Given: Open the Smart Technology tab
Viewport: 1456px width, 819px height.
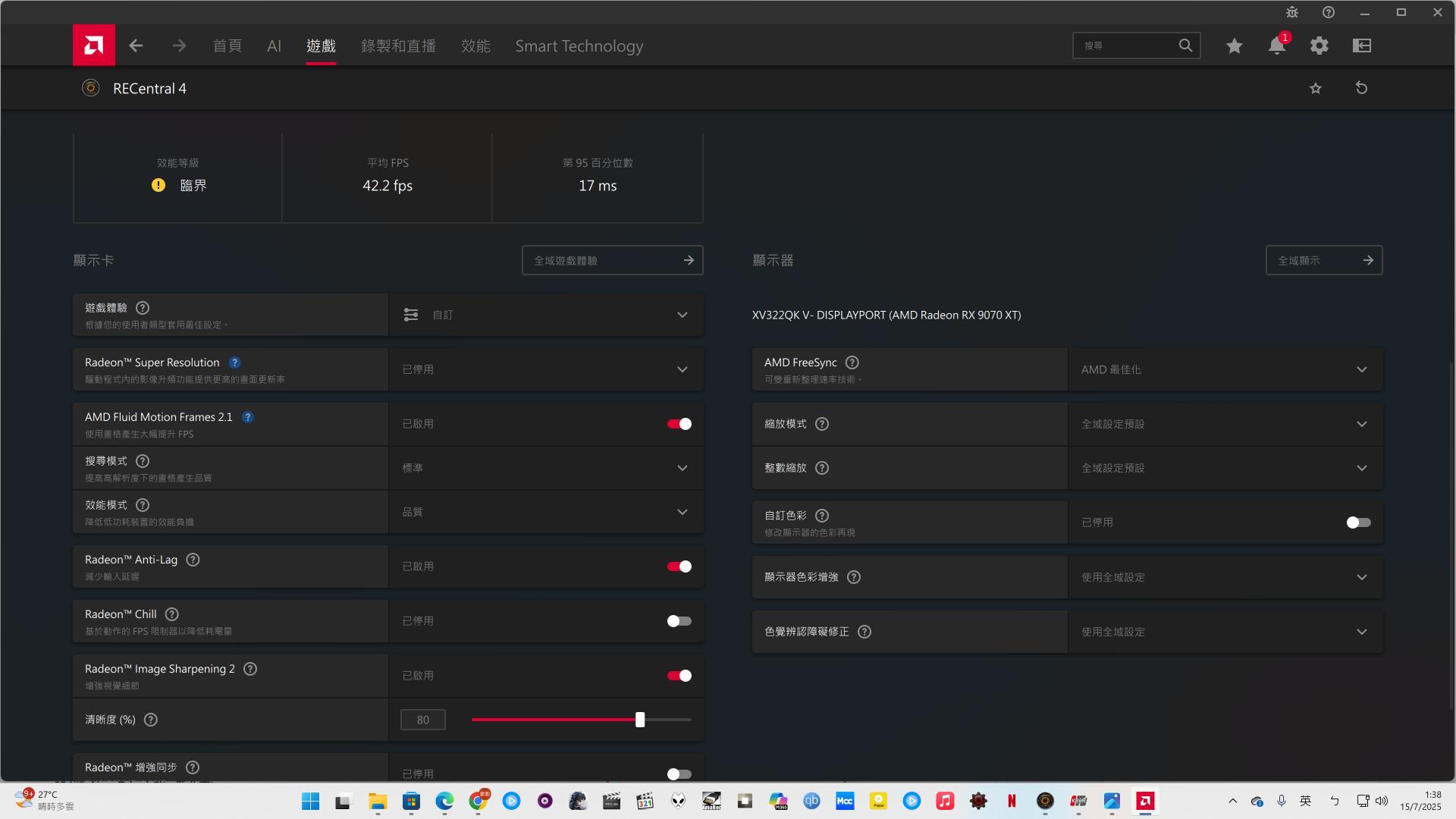Looking at the screenshot, I should click(579, 45).
